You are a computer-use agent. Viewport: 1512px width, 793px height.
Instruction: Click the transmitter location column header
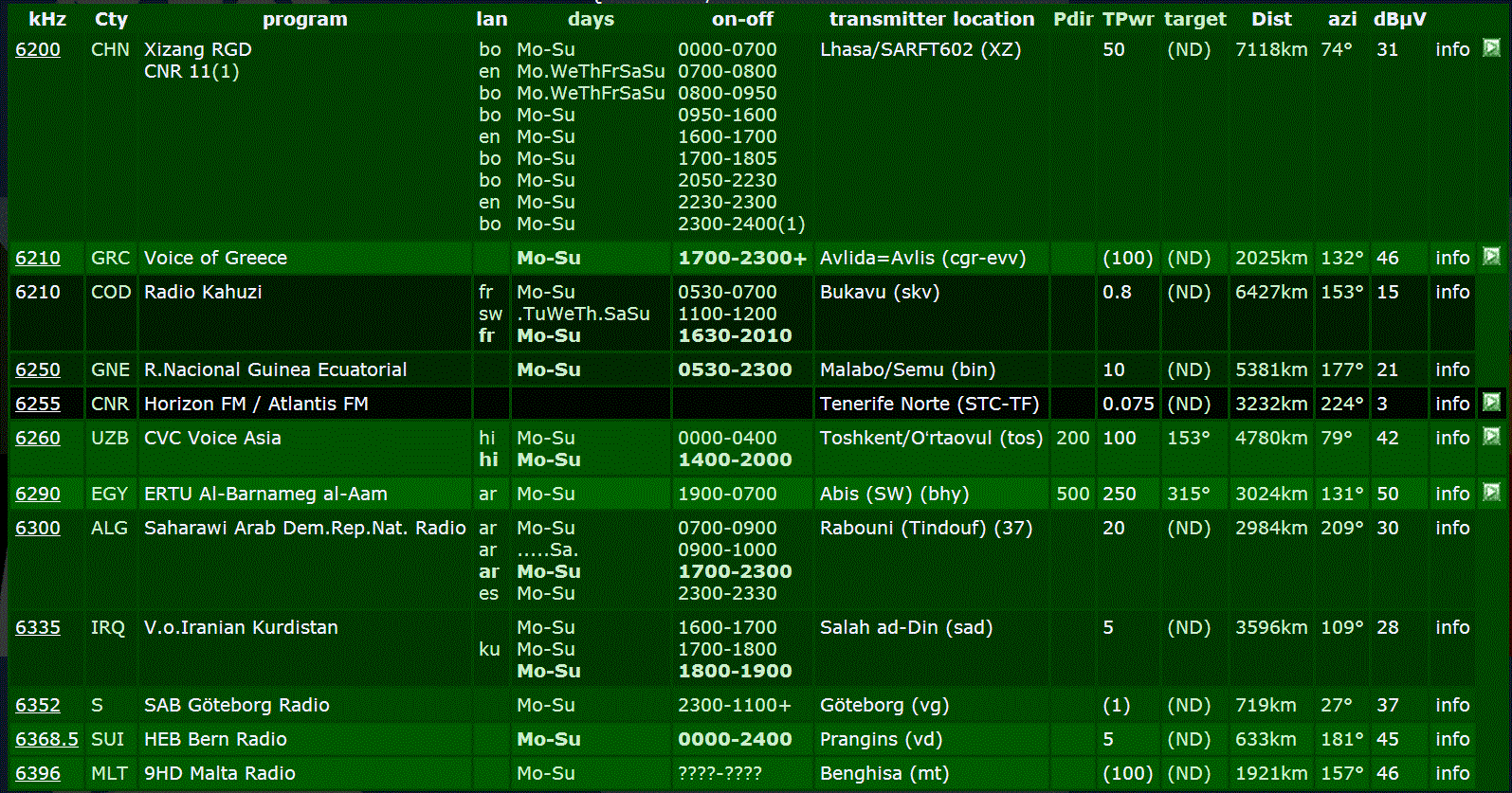931,19
